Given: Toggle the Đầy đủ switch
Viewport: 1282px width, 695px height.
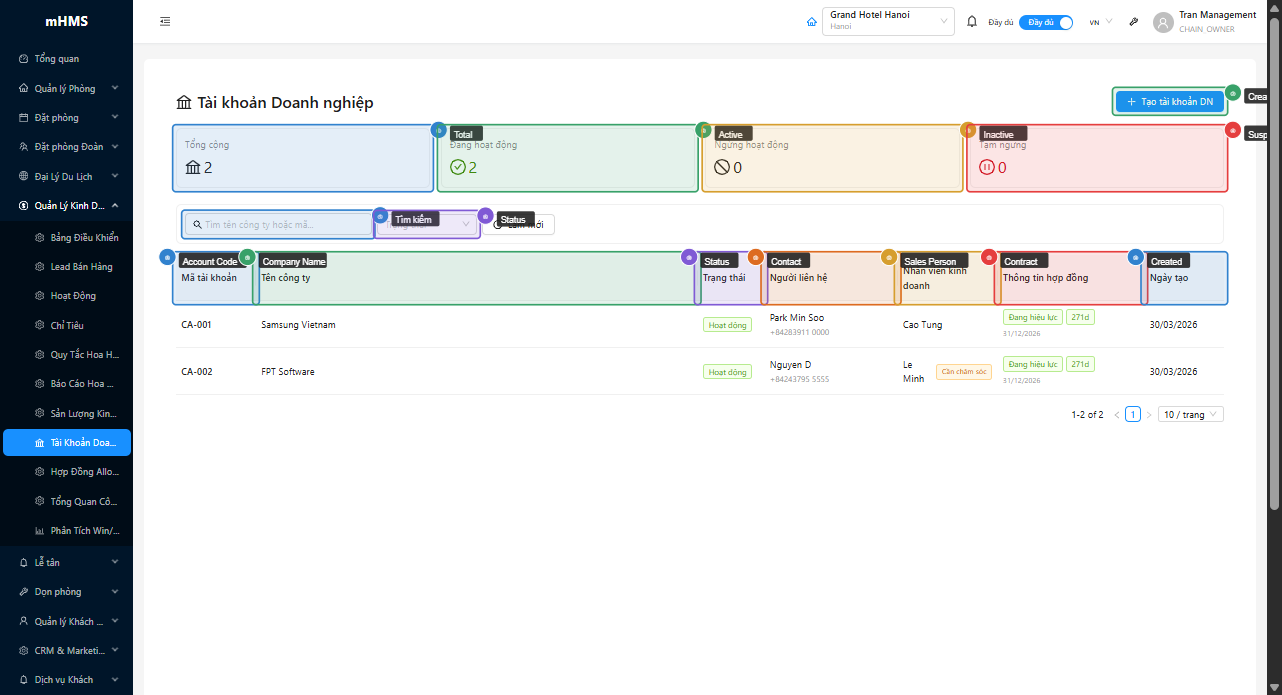Looking at the screenshot, I should coord(1046,22).
